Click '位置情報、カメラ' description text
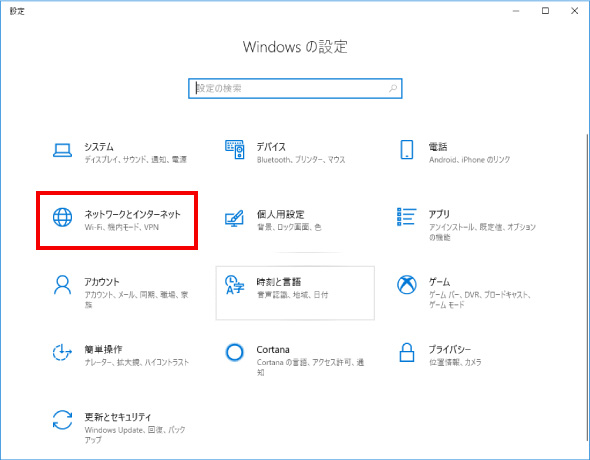The height and width of the screenshot is (460, 590). pos(455,362)
